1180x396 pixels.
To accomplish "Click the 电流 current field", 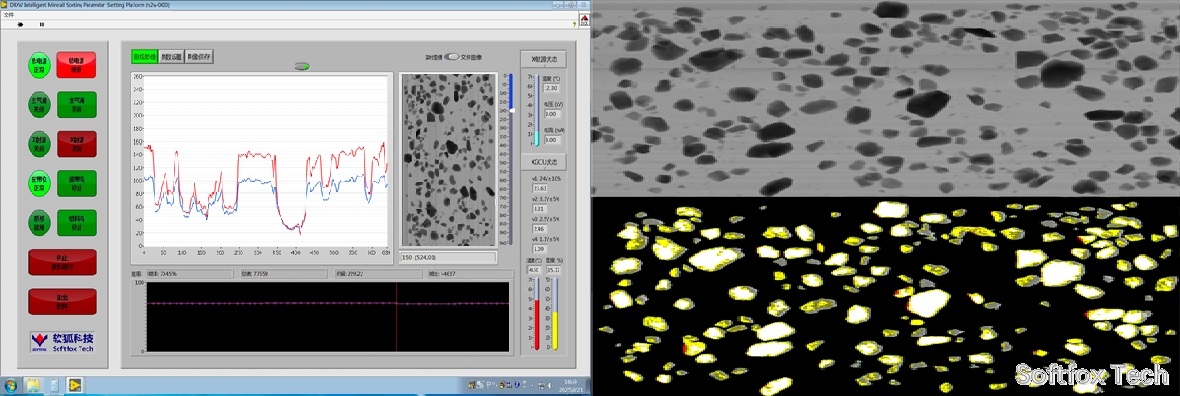I will tap(551, 139).
